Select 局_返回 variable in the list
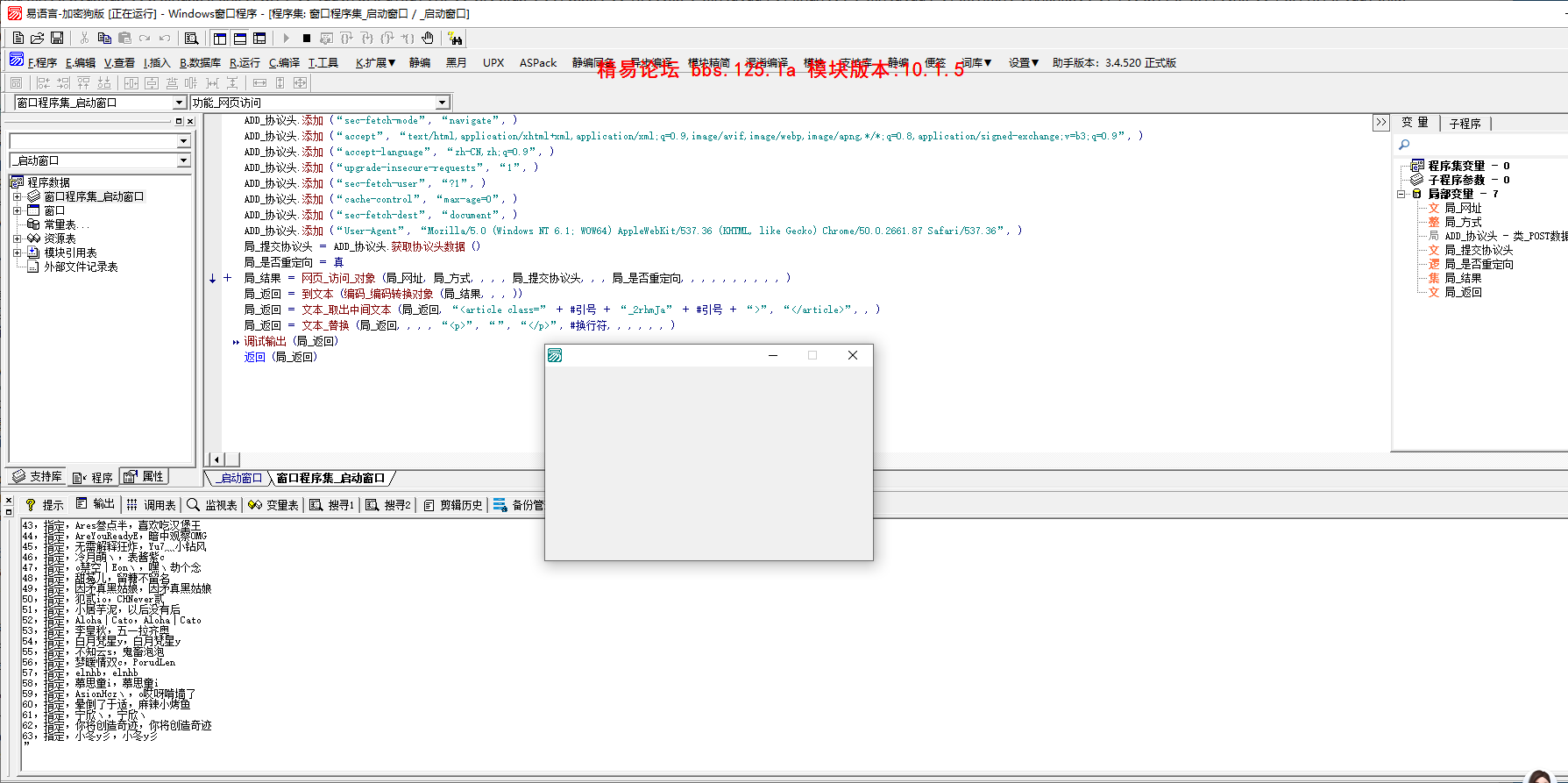Image resolution: width=1568 pixels, height=783 pixels. pyautogui.click(x=1463, y=292)
